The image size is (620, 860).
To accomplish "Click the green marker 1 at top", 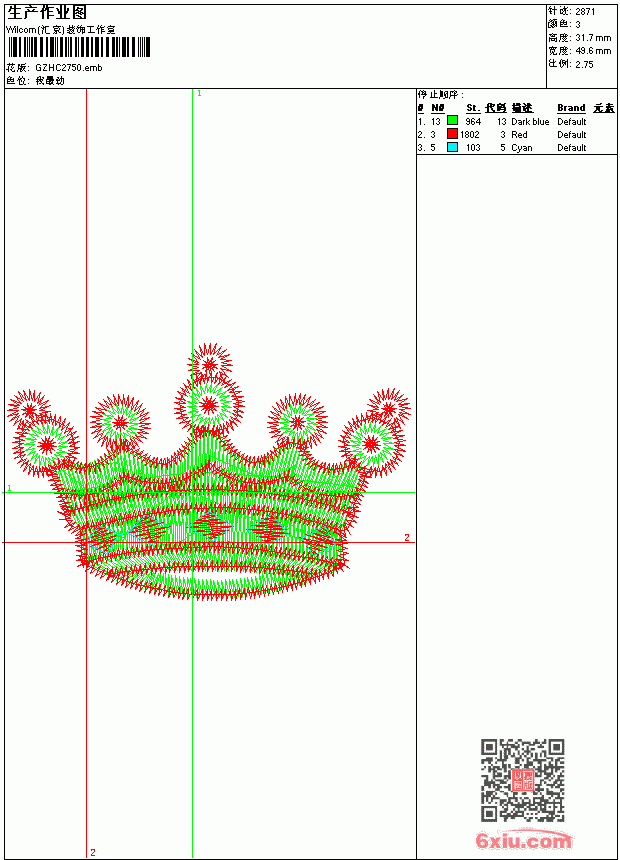I will click(199, 94).
